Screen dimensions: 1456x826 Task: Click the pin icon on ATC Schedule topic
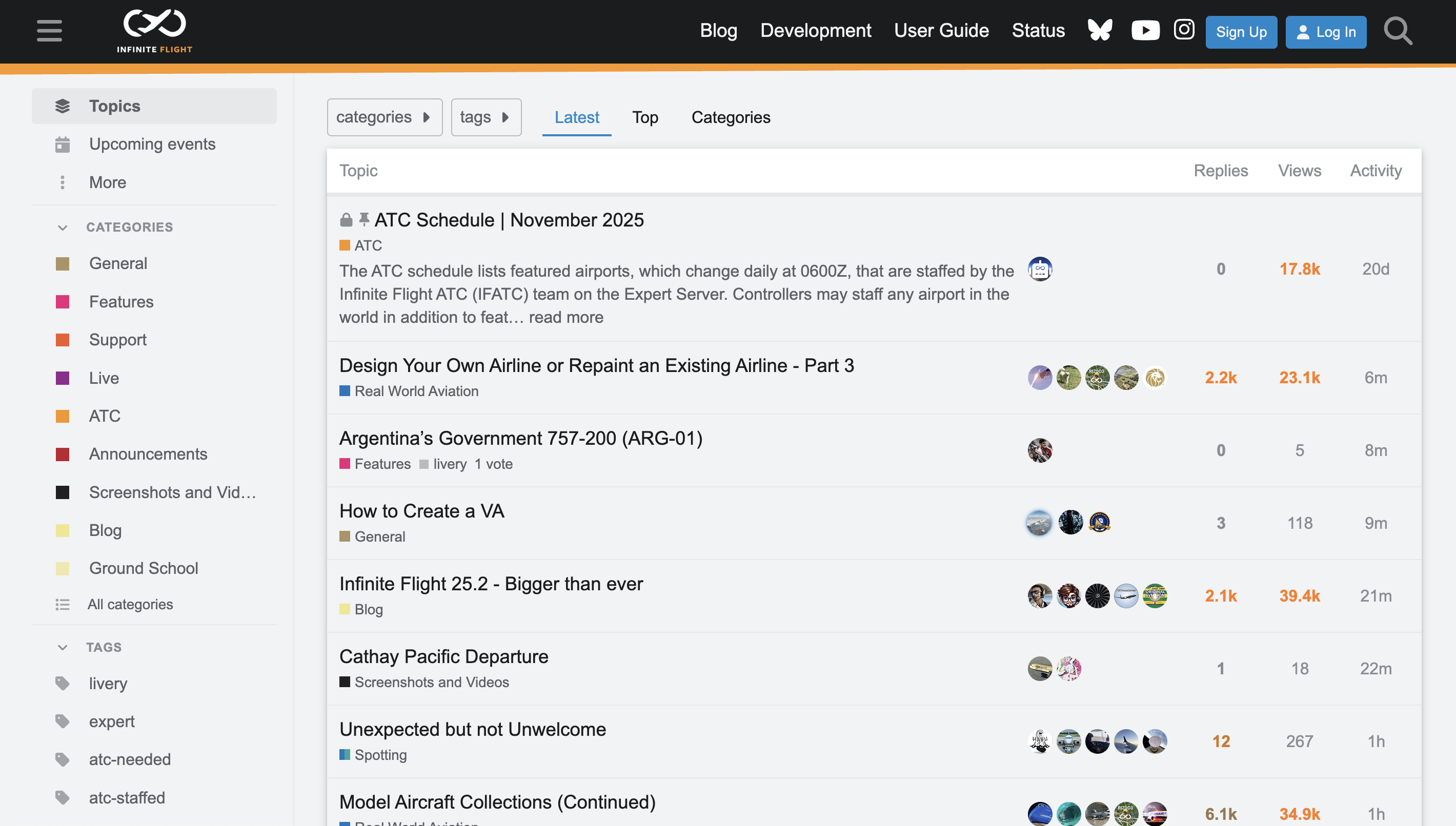(x=365, y=218)
